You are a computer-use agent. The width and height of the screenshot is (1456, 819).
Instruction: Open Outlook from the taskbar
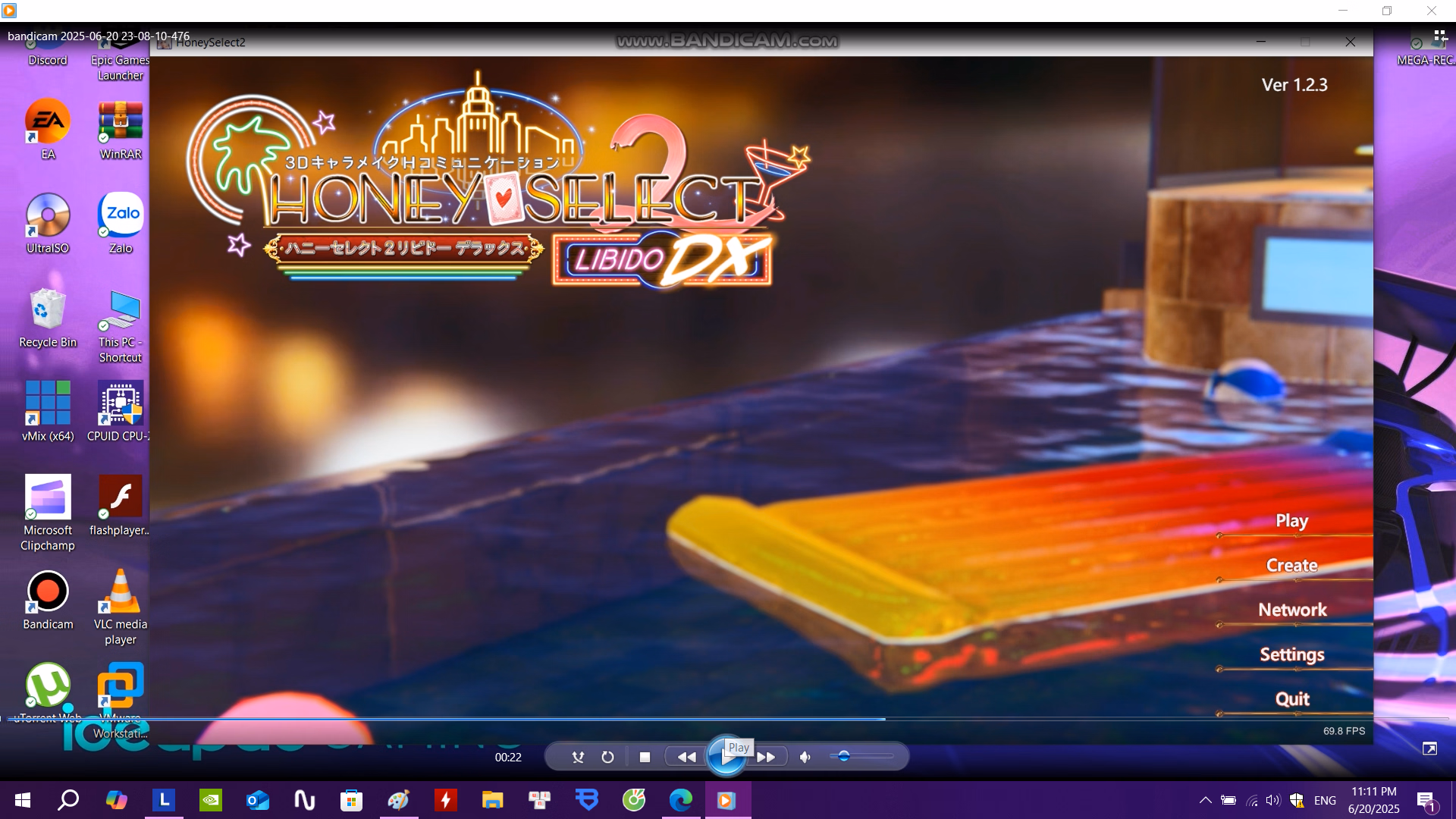[x=258, y=800]
